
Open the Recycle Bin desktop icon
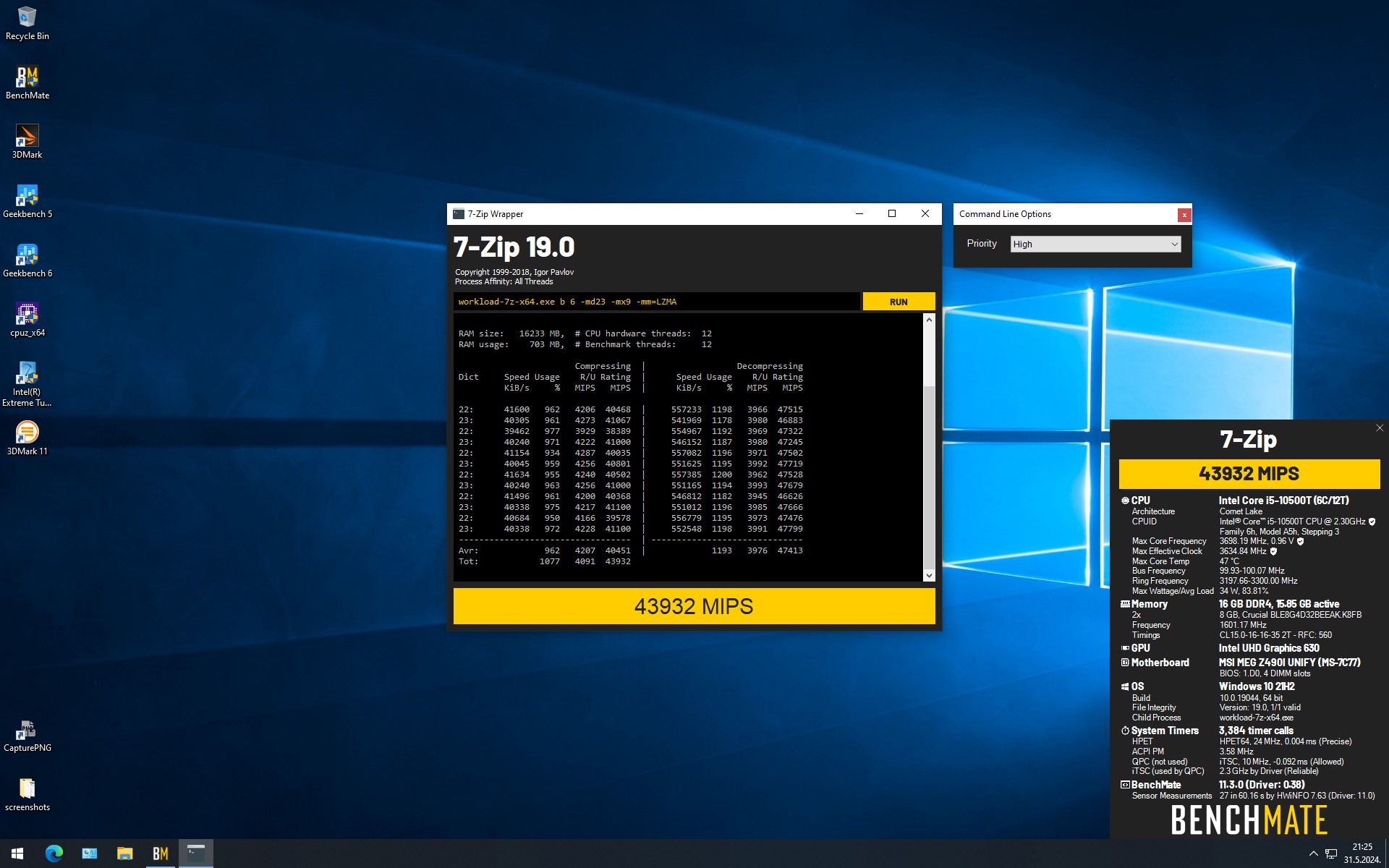coord(27,23)
